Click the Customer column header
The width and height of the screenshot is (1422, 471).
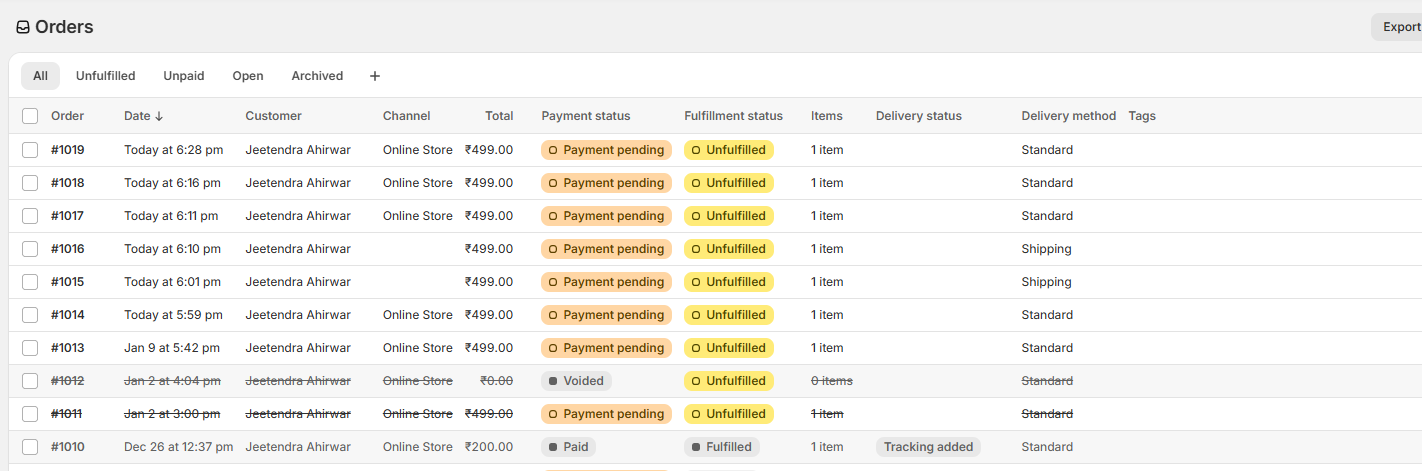pyautogui.click(x=273, y=116)
